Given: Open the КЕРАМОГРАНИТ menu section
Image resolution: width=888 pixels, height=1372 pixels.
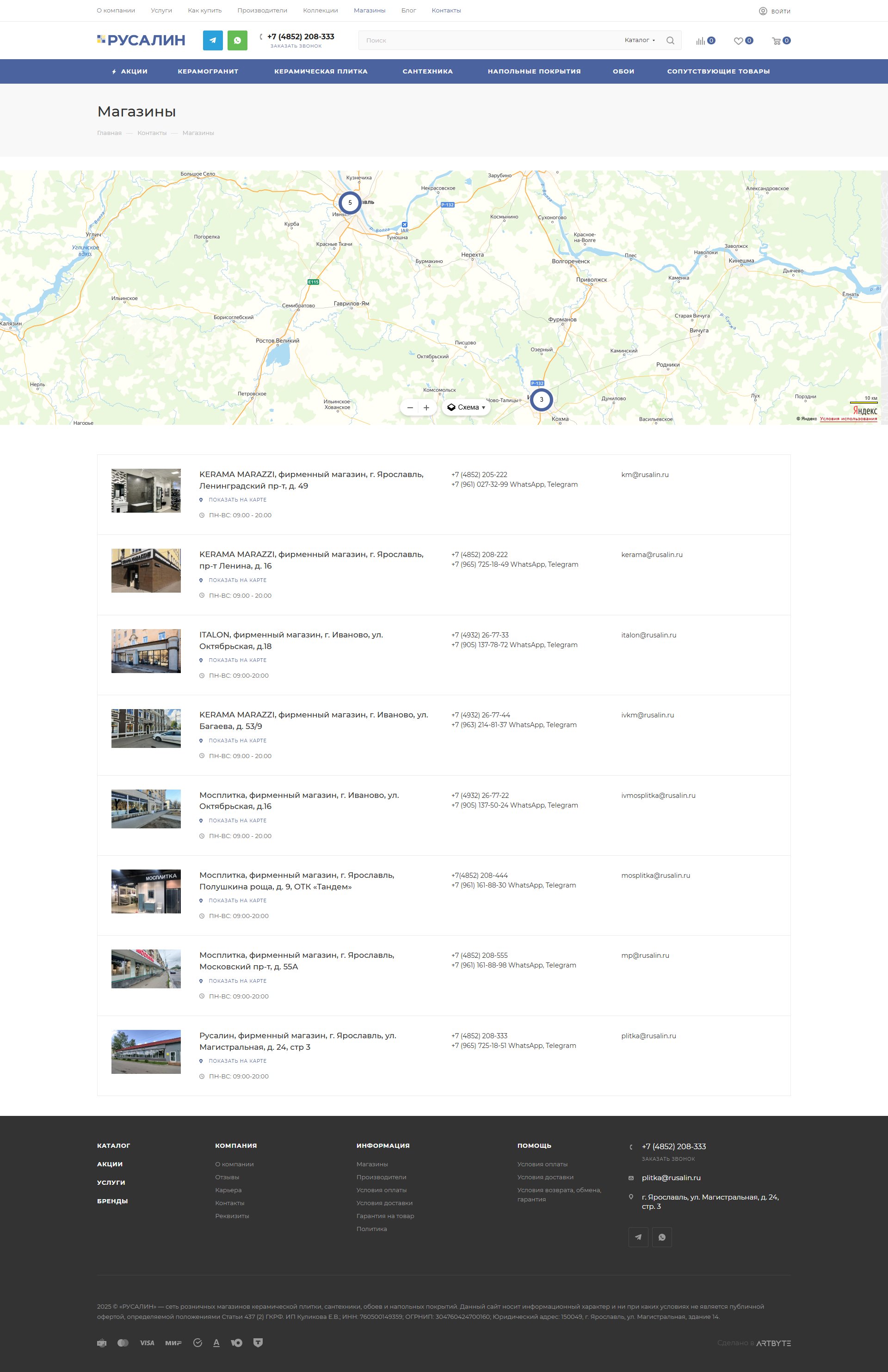Looking at the screenshot, I should [x=208, y=72].
